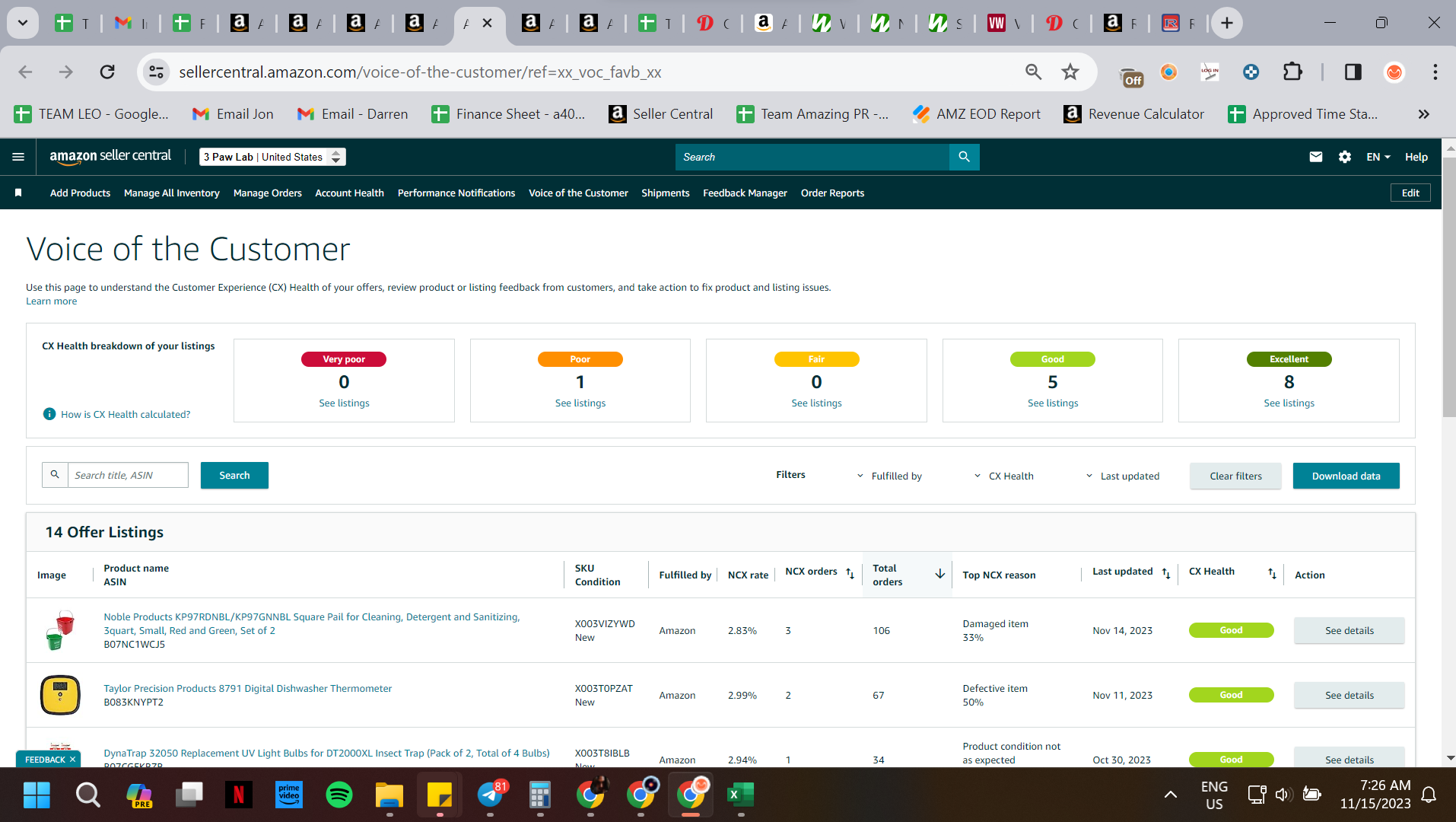
Task: Click the teal Search button
Action: [x=234, y=475]
